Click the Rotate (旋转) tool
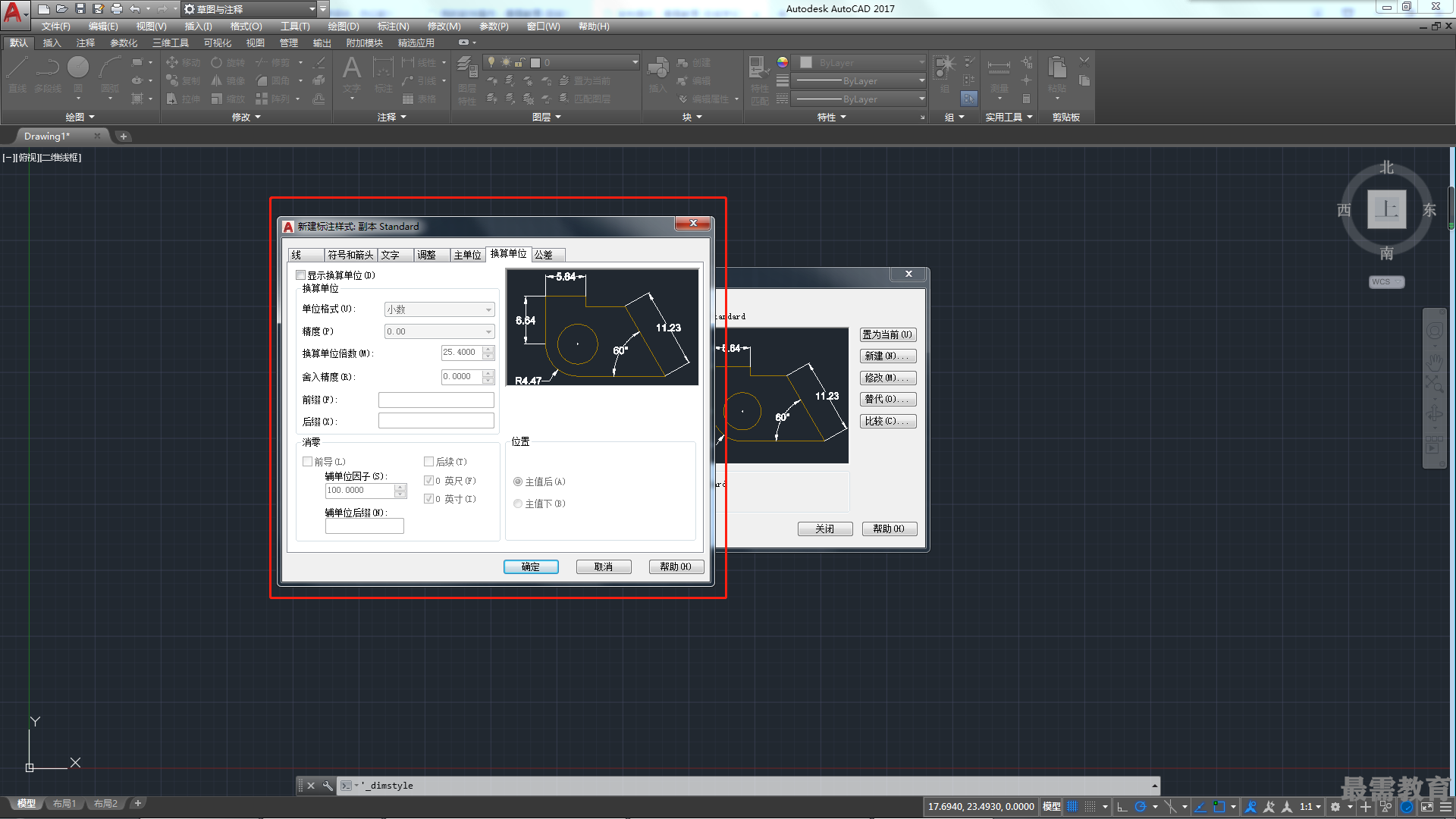Screen dimensions: 1456x819 228,63
